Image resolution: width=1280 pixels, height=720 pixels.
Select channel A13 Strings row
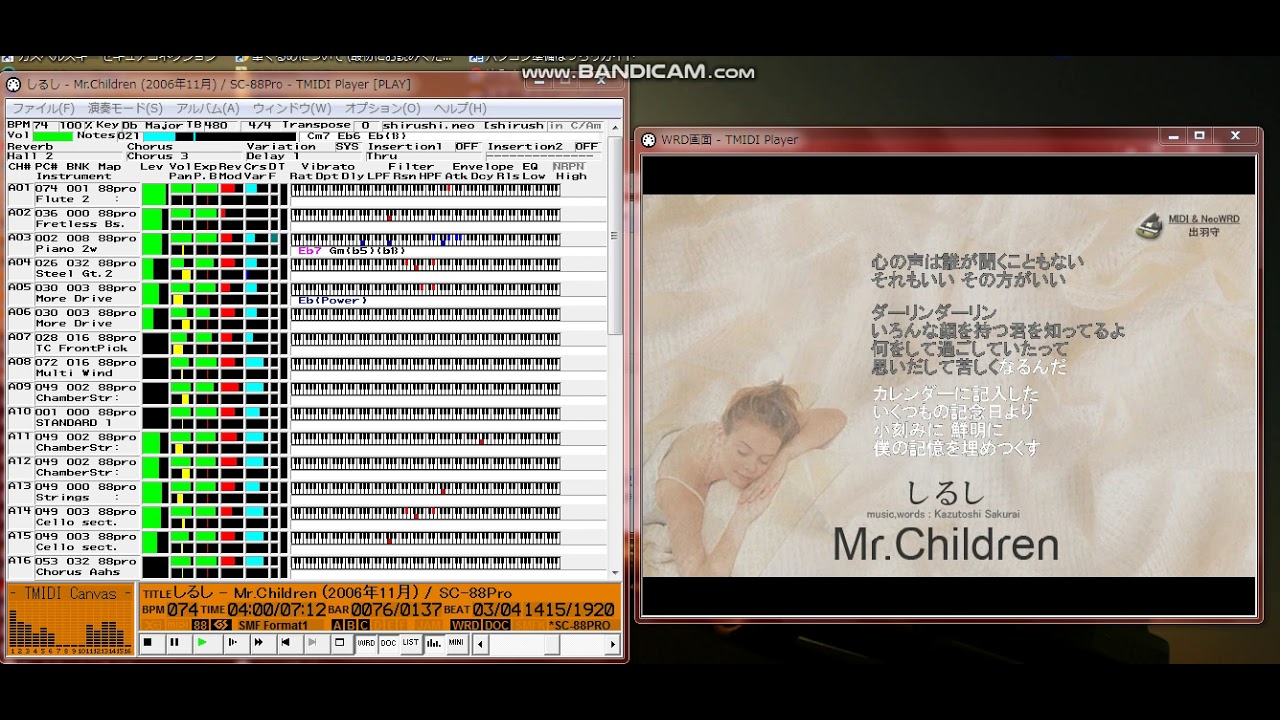pyautogui.click(x=72, y=492)
